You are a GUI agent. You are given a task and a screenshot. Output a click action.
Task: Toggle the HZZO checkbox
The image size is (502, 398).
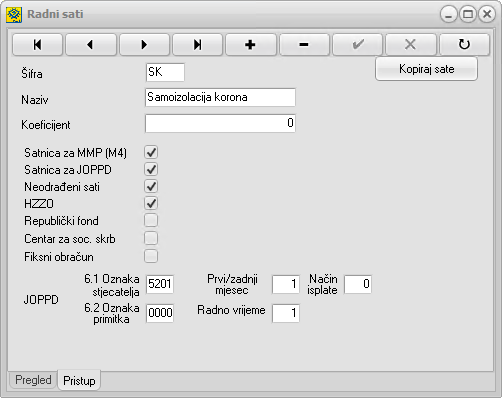click(x=151, y=203)
